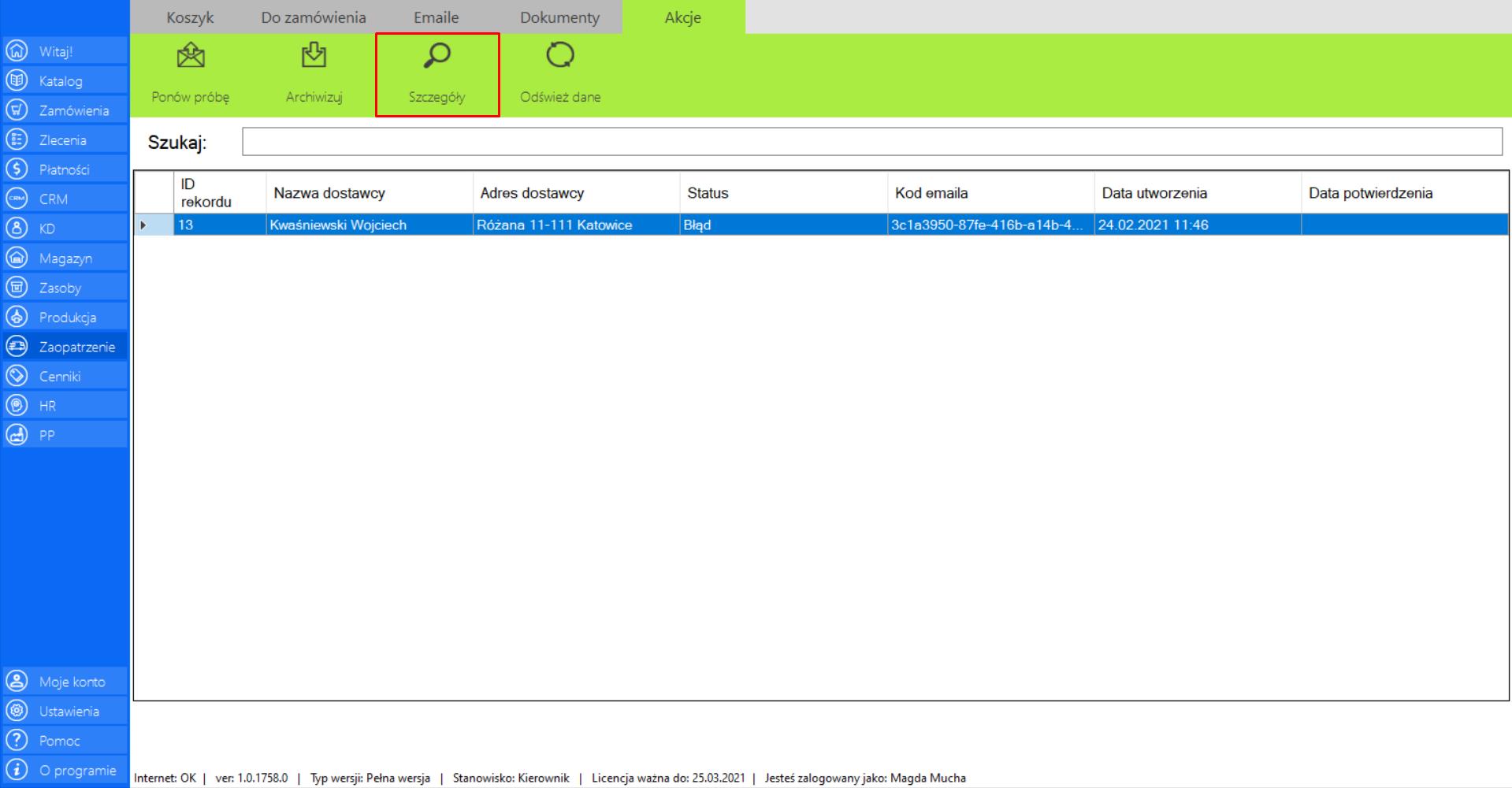Open the Zaopatrzenie menu label
This screenshot has height=788, width=1512.
coord(77,347)
